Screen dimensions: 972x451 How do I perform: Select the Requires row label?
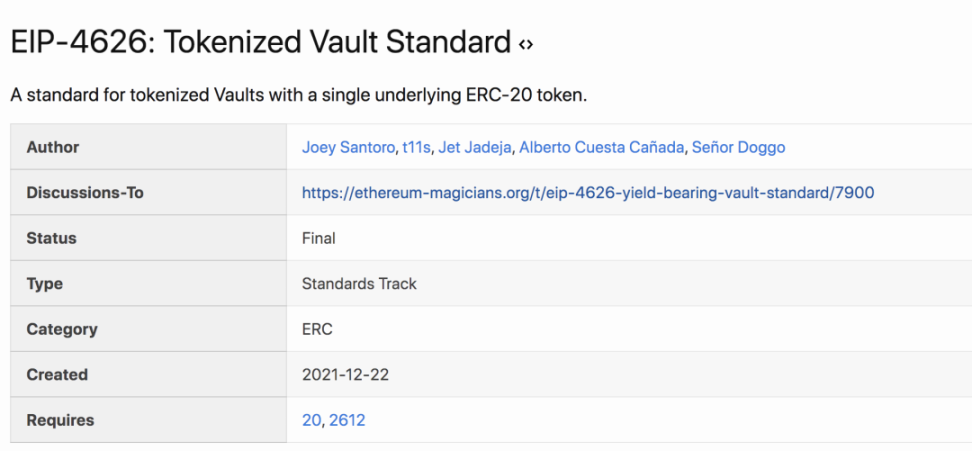60,420
